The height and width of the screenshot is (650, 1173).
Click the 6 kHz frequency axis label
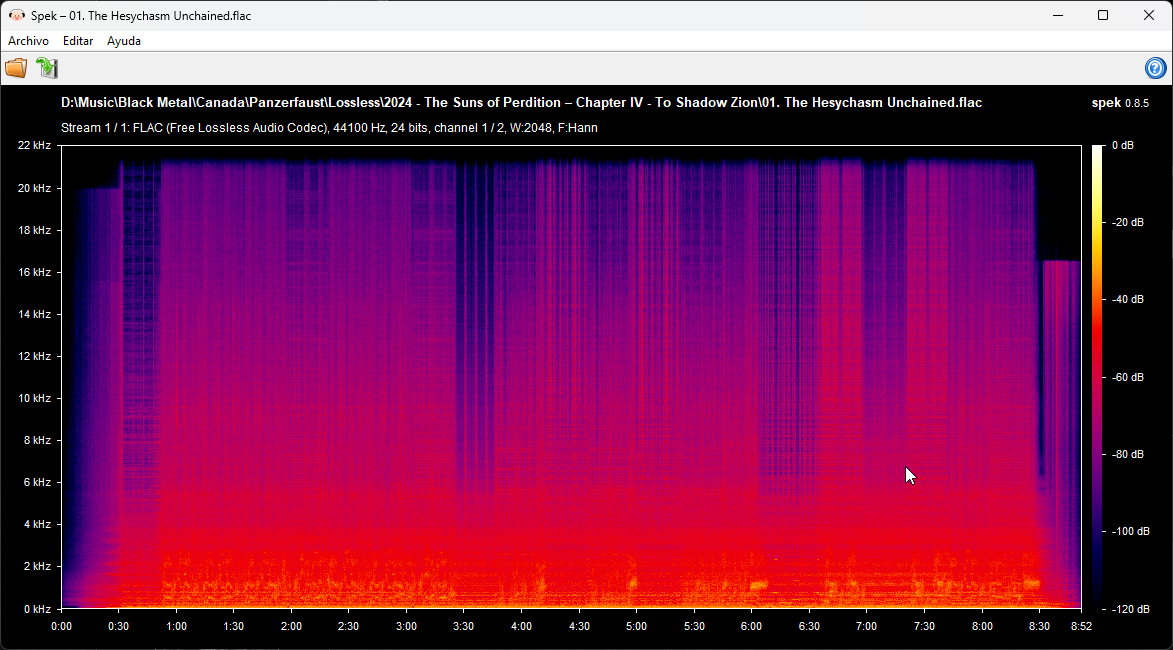click(x=37, y=482)
